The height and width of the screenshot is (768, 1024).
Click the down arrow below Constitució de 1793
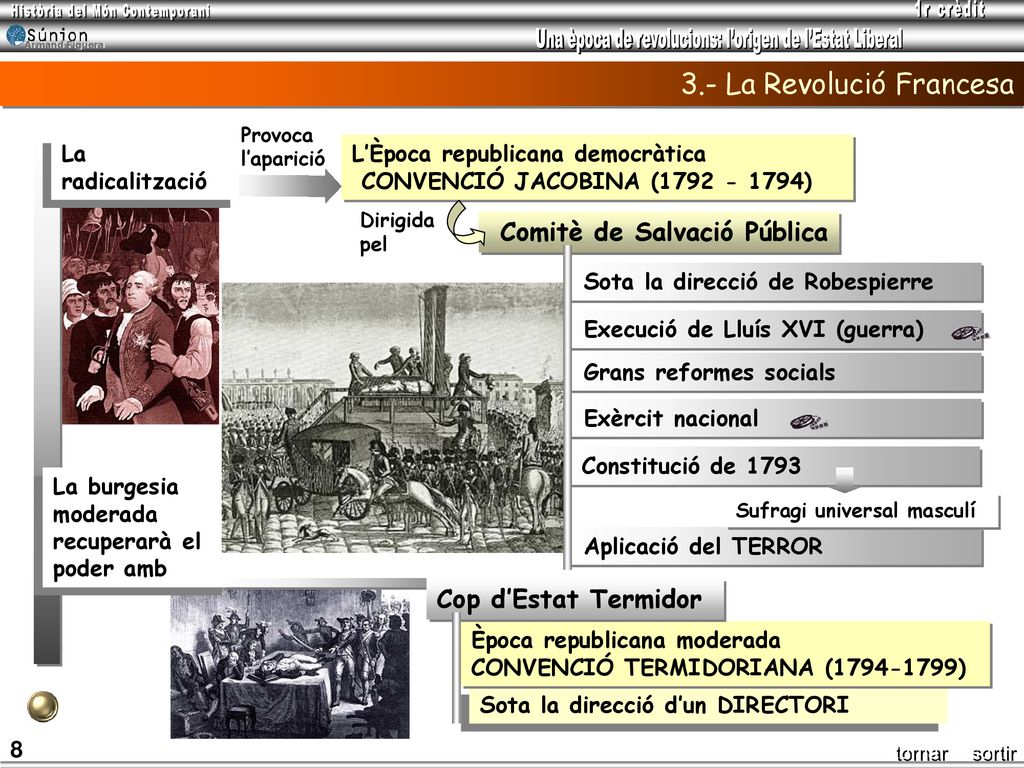pos(844,479)
